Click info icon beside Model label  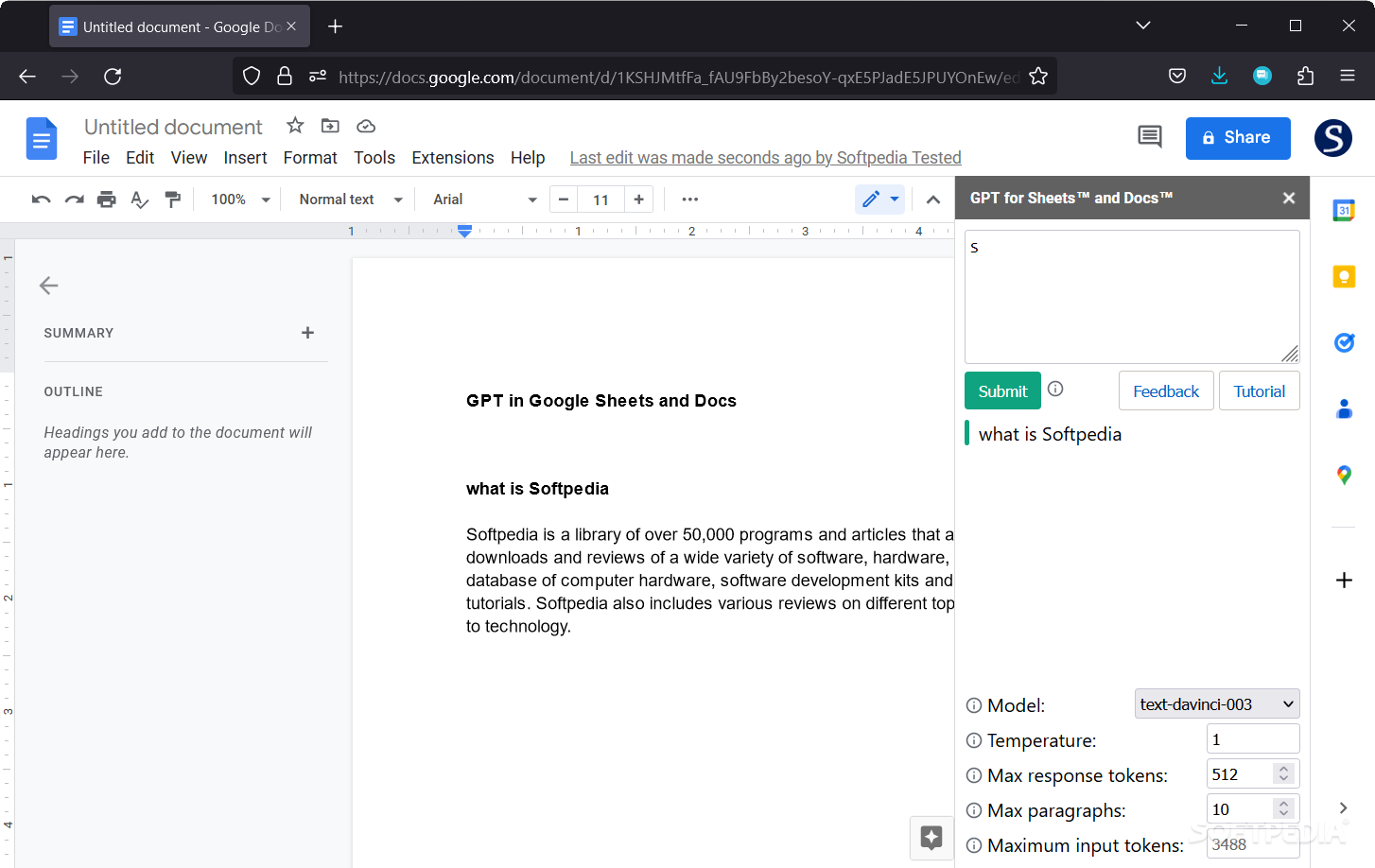974,705
